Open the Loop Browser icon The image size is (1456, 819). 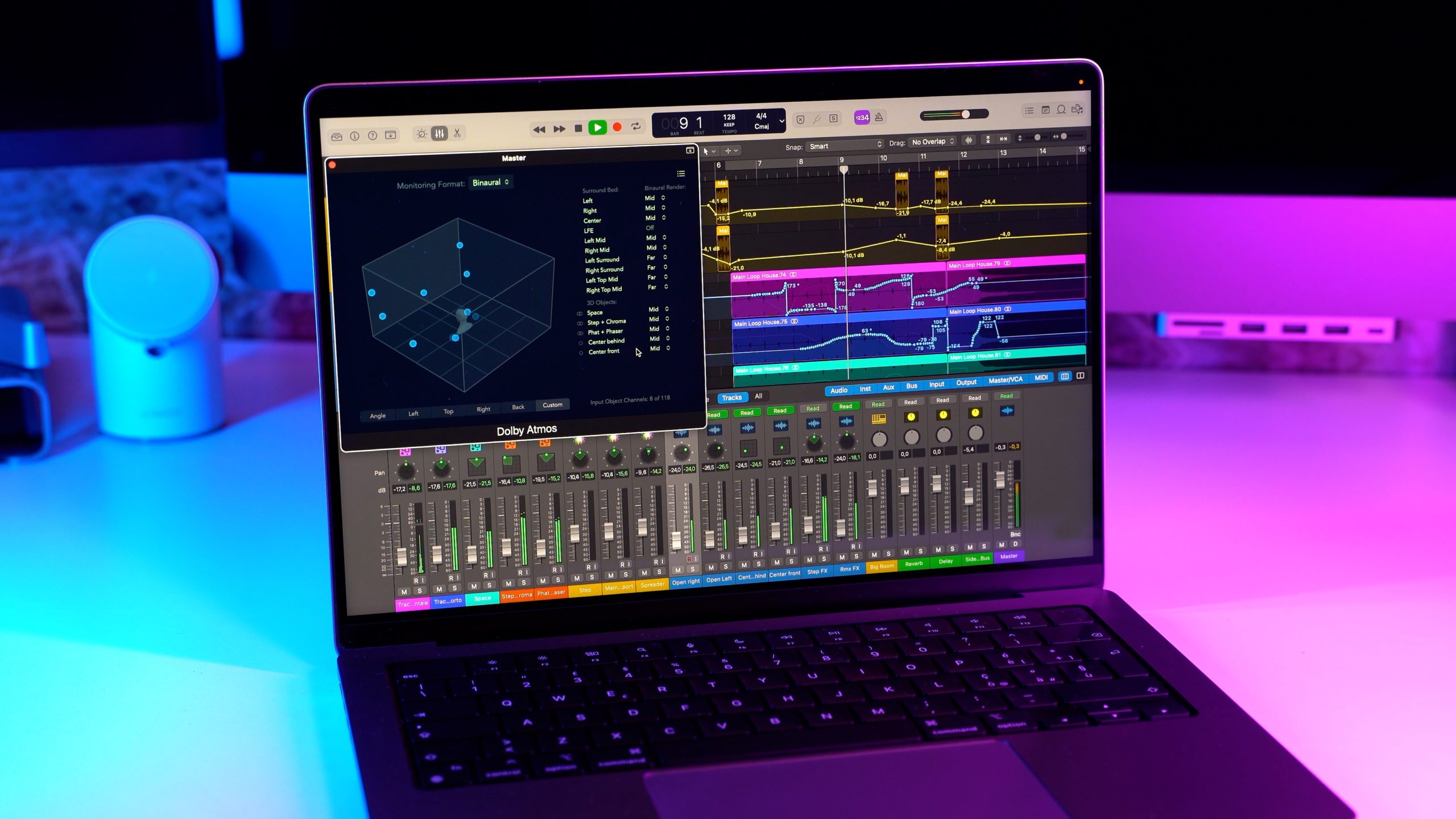tap(1061, 110)
